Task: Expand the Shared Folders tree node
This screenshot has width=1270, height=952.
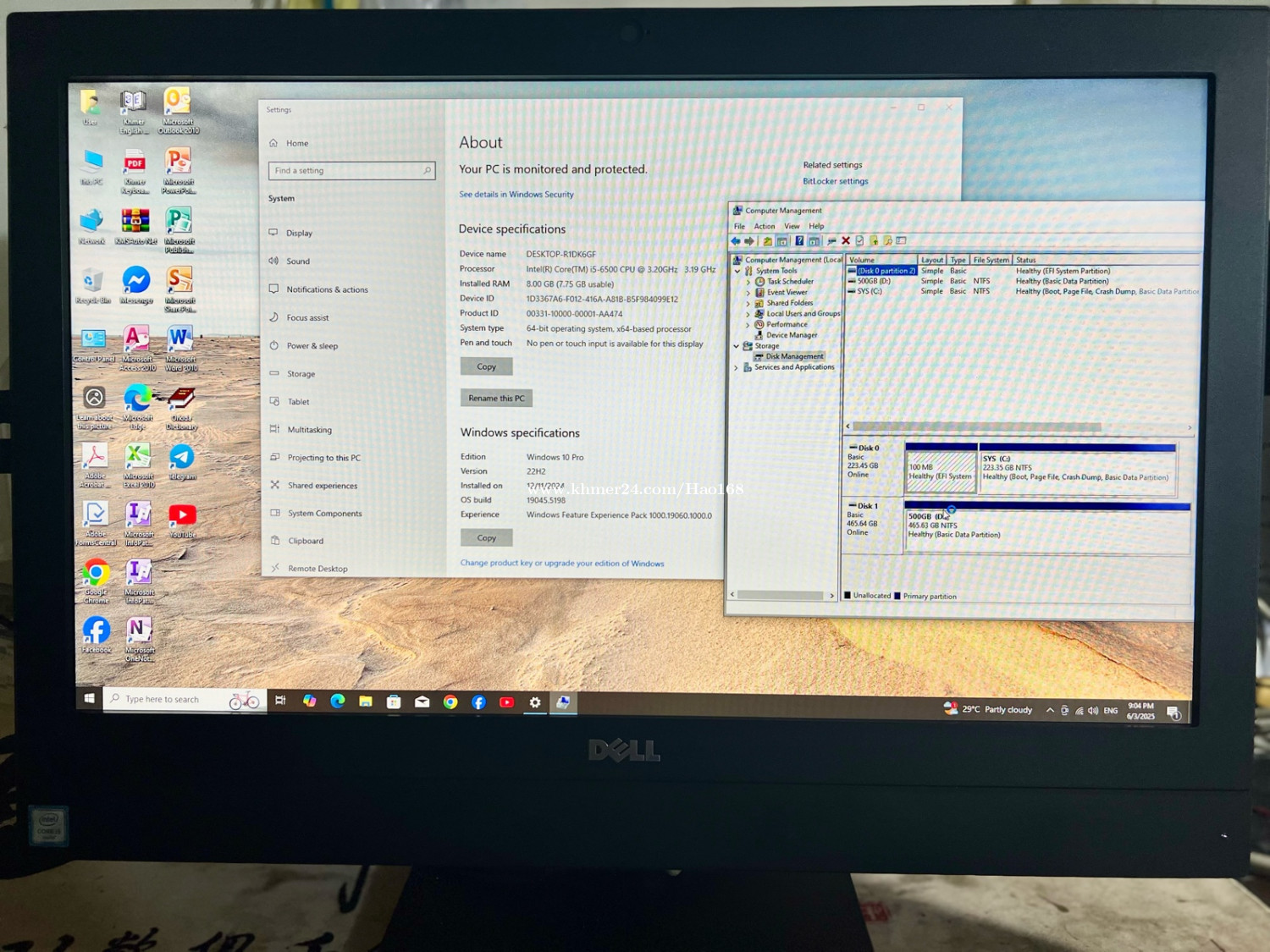Action: coord(748,303)
